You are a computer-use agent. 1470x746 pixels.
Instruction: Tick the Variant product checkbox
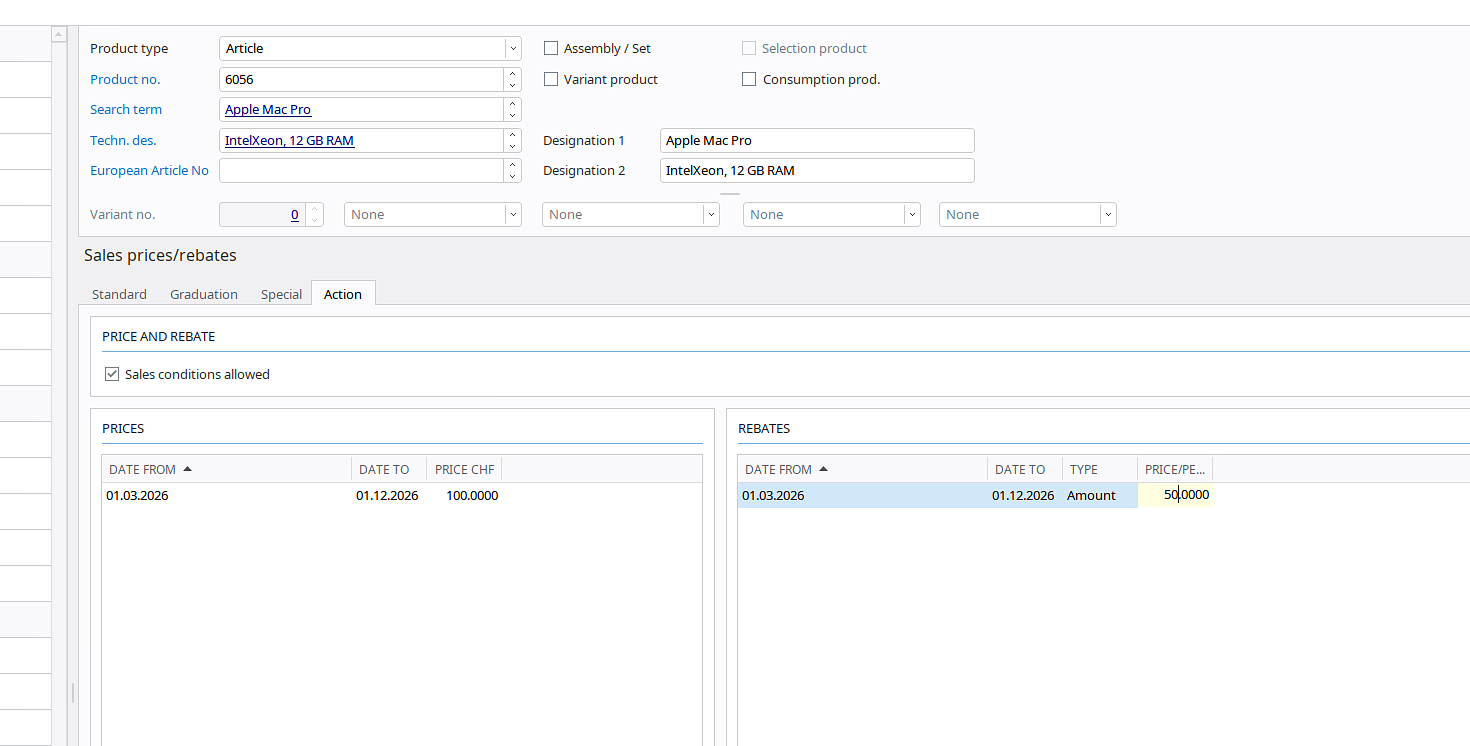coord(551,79)
